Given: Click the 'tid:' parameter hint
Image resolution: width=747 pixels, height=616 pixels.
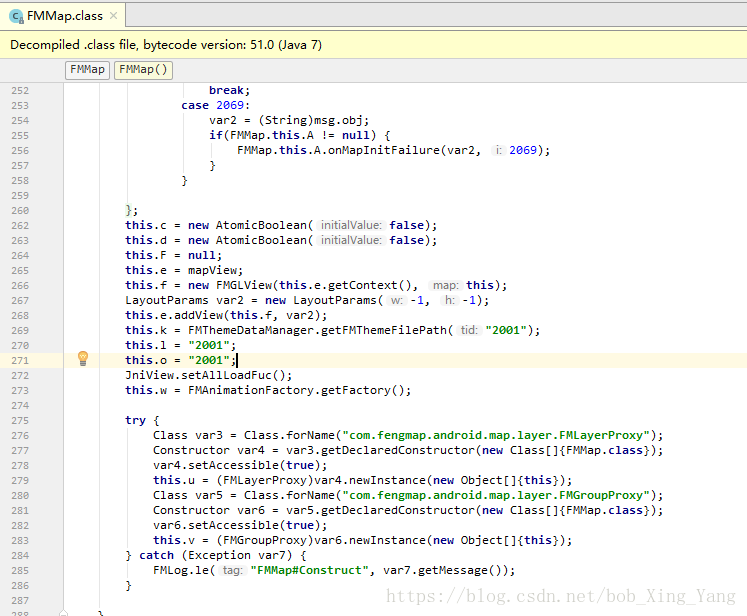Looking at the screenshot, I should 469,331.
